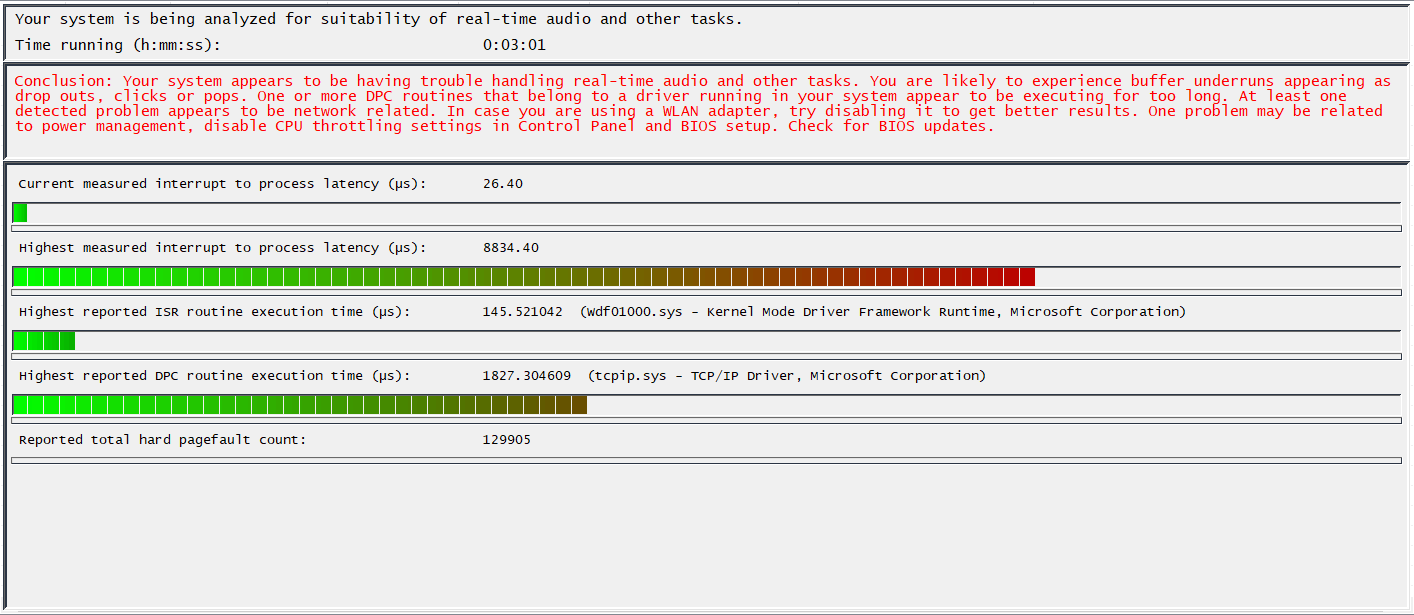This screenshot has width=1414, height=615.
Task: Click the DPC execution time value 1827.304609
Action: [526, 376]
